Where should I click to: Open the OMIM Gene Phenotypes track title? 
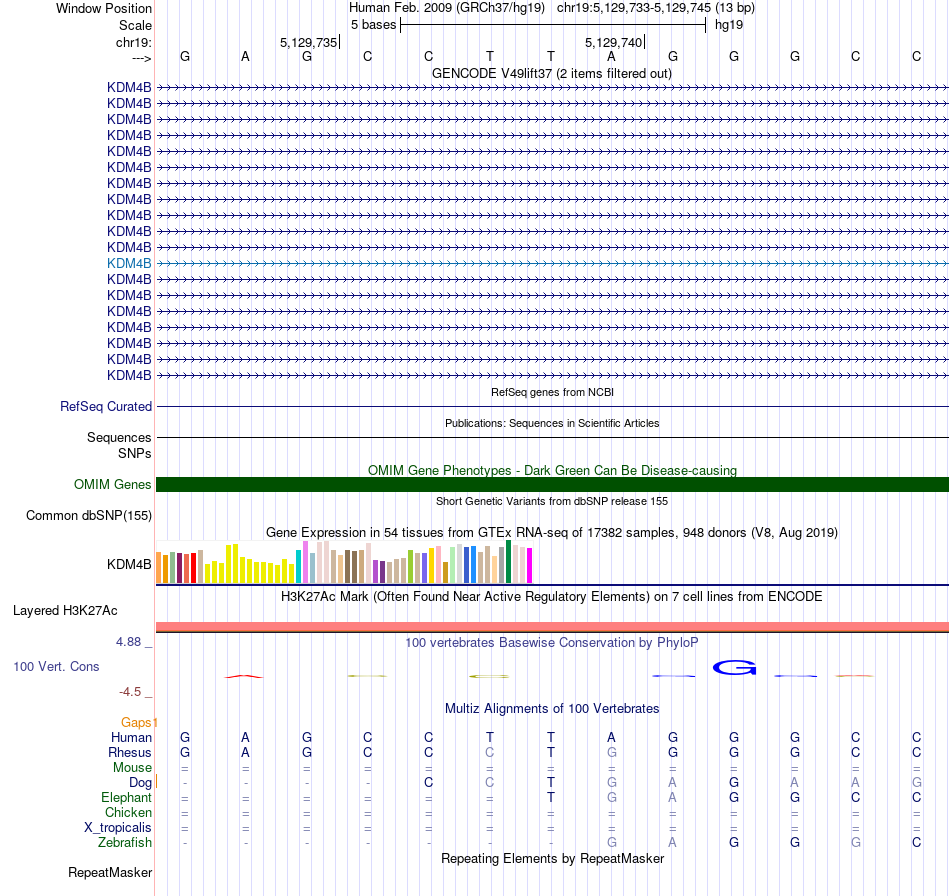pyautogui.click(x=552, y=470)
